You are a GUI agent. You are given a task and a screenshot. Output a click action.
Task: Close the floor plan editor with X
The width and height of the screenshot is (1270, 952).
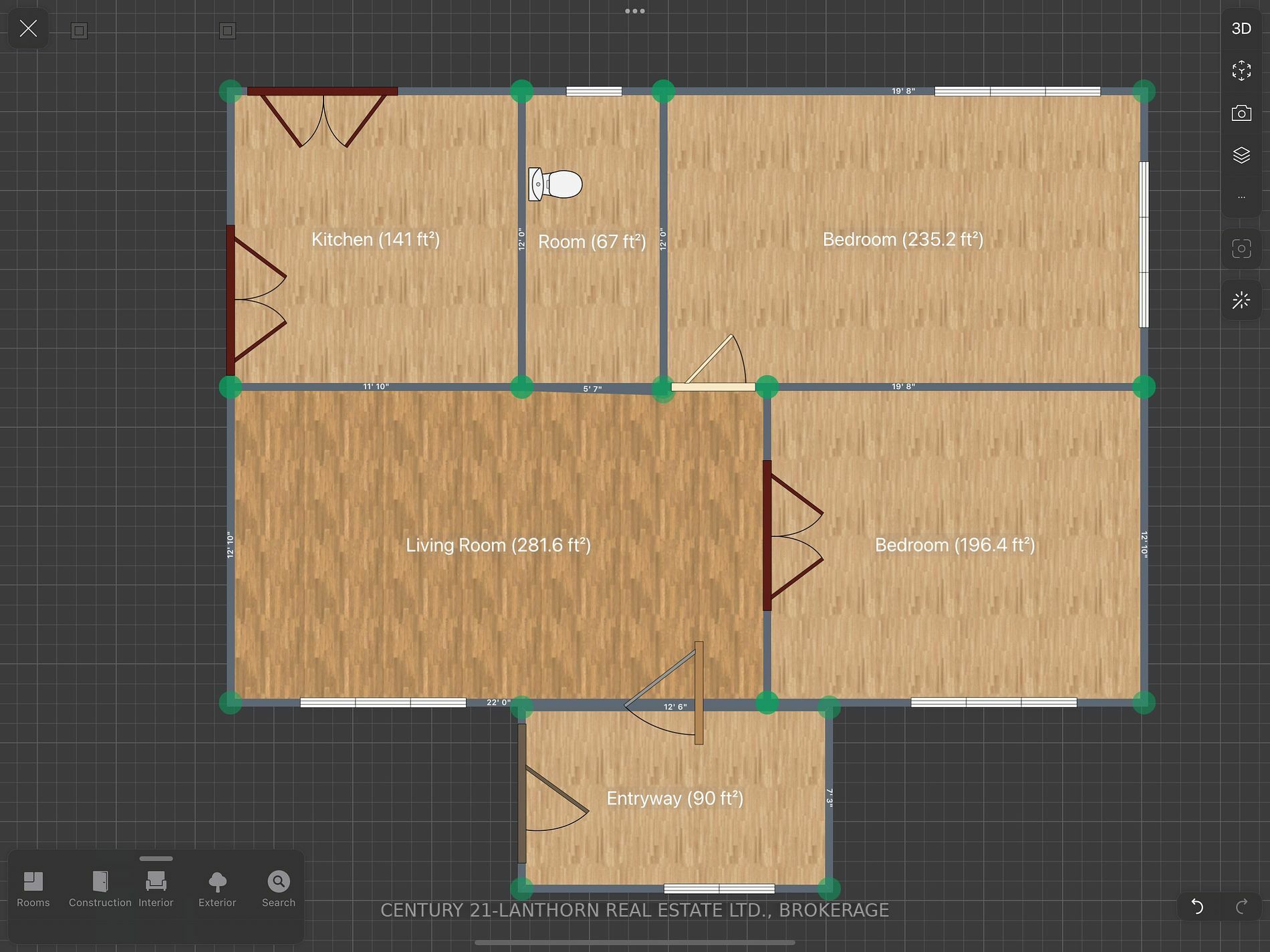(28, 29)
